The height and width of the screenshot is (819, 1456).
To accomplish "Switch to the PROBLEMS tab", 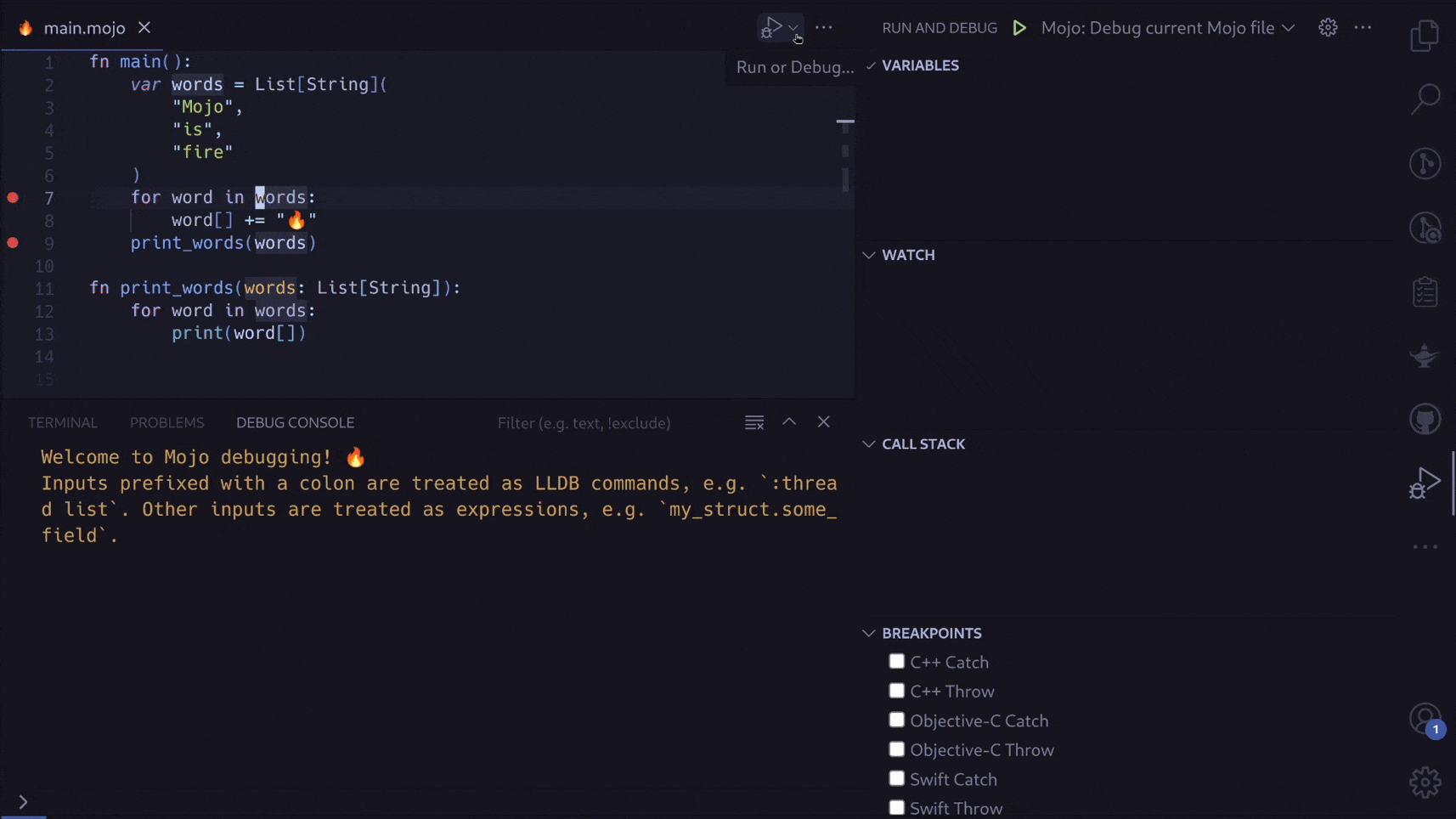I will click(x=166, y=421).
